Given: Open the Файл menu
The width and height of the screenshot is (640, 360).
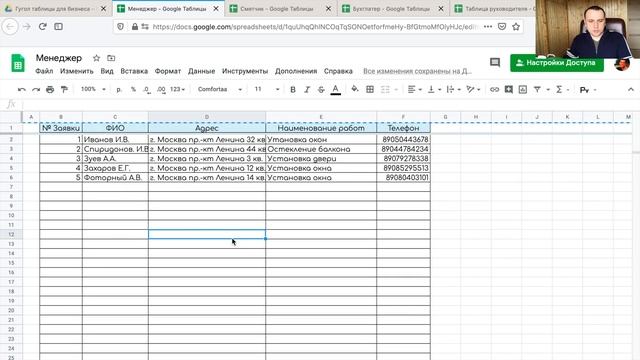Looking at the screenshot, I should coord(44,71).
